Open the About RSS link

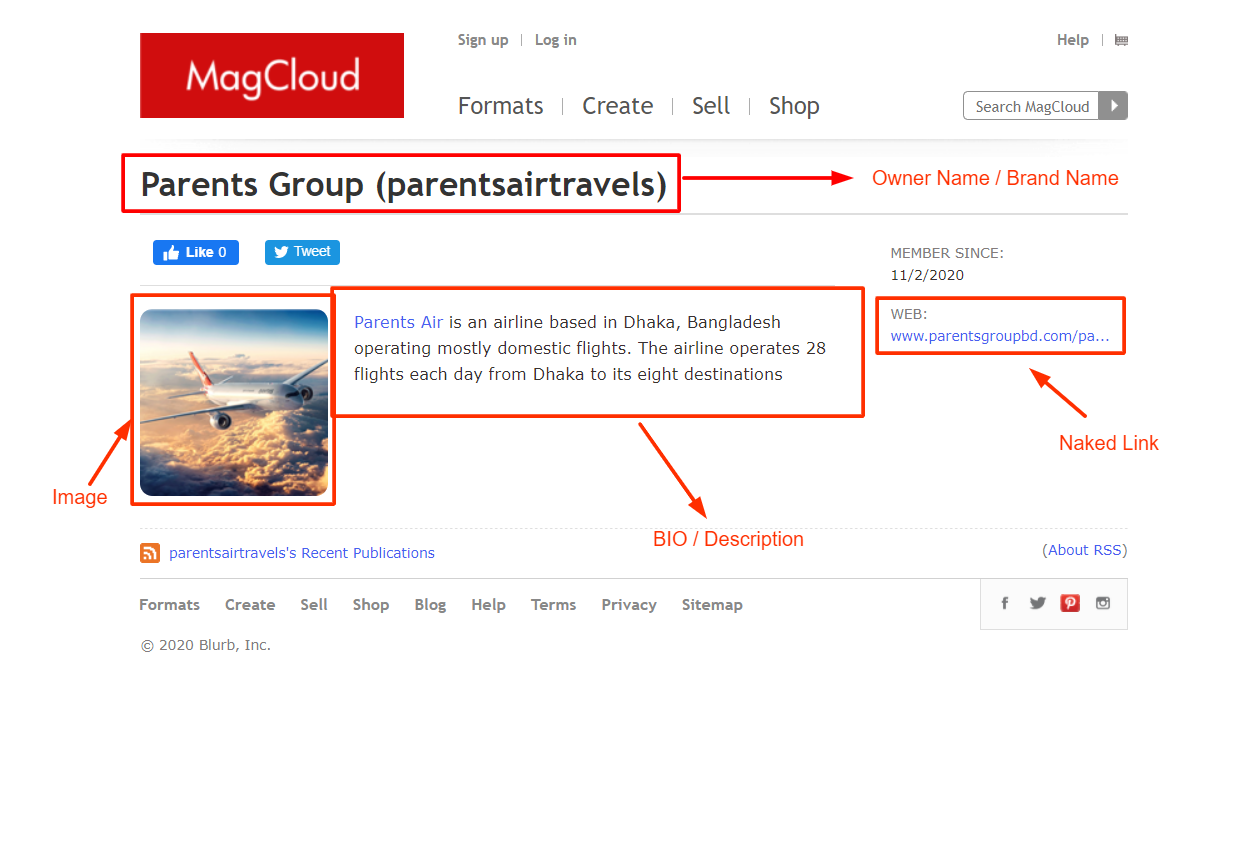[1085, 550]
